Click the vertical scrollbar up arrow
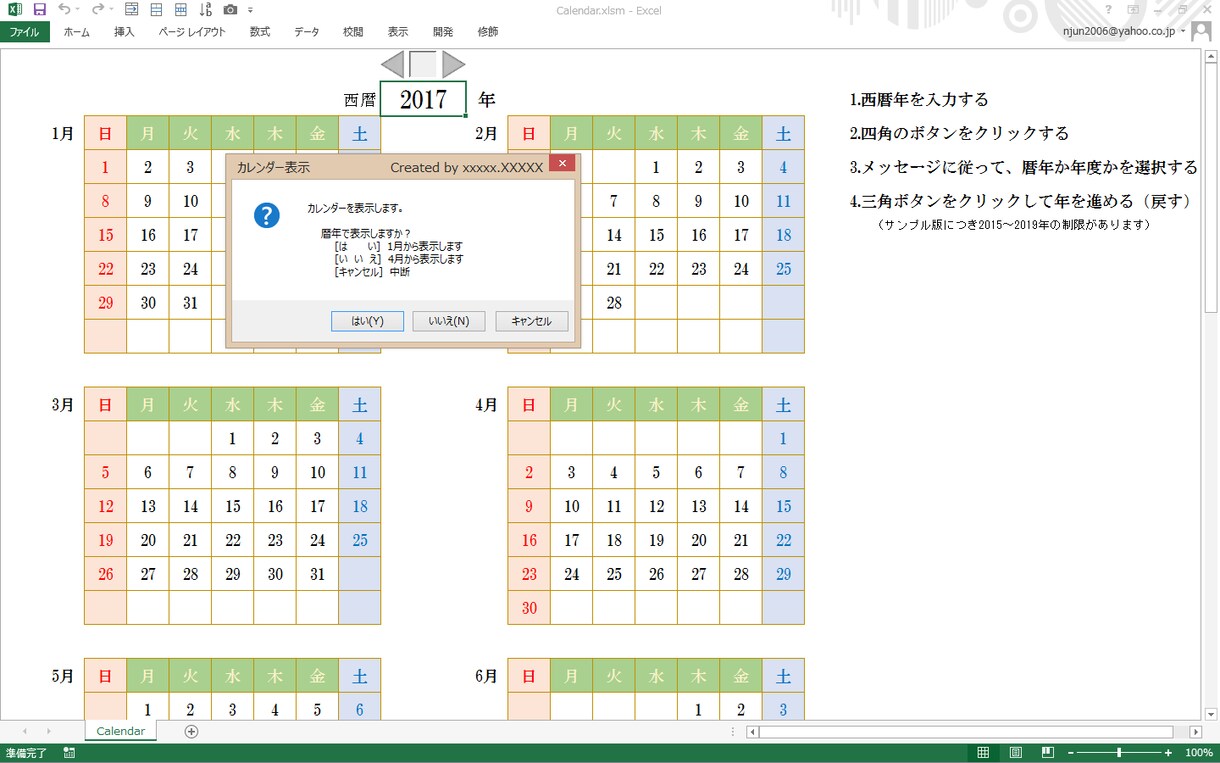 pyautogui.click(x=1210, y=57)
